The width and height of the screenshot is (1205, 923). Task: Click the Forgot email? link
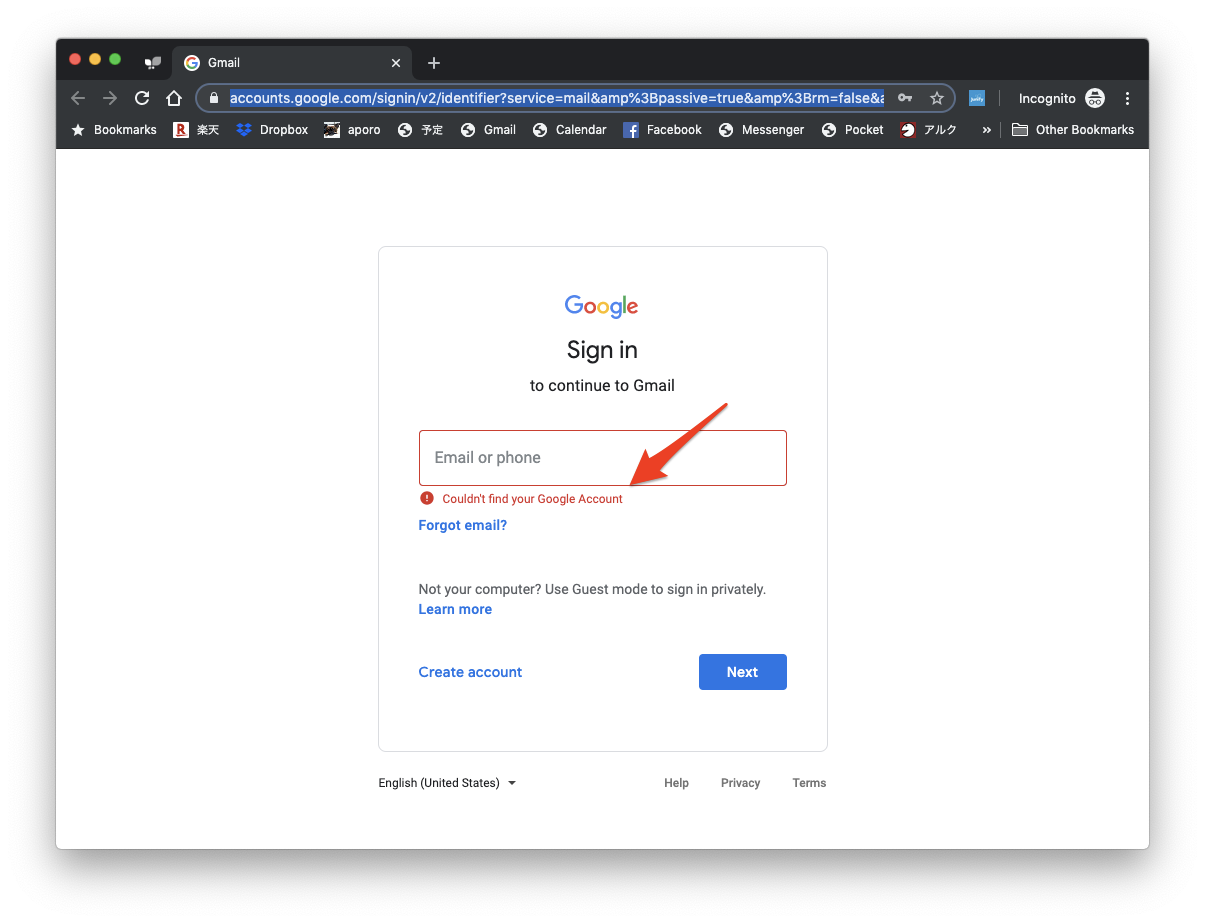click(462, 525)
